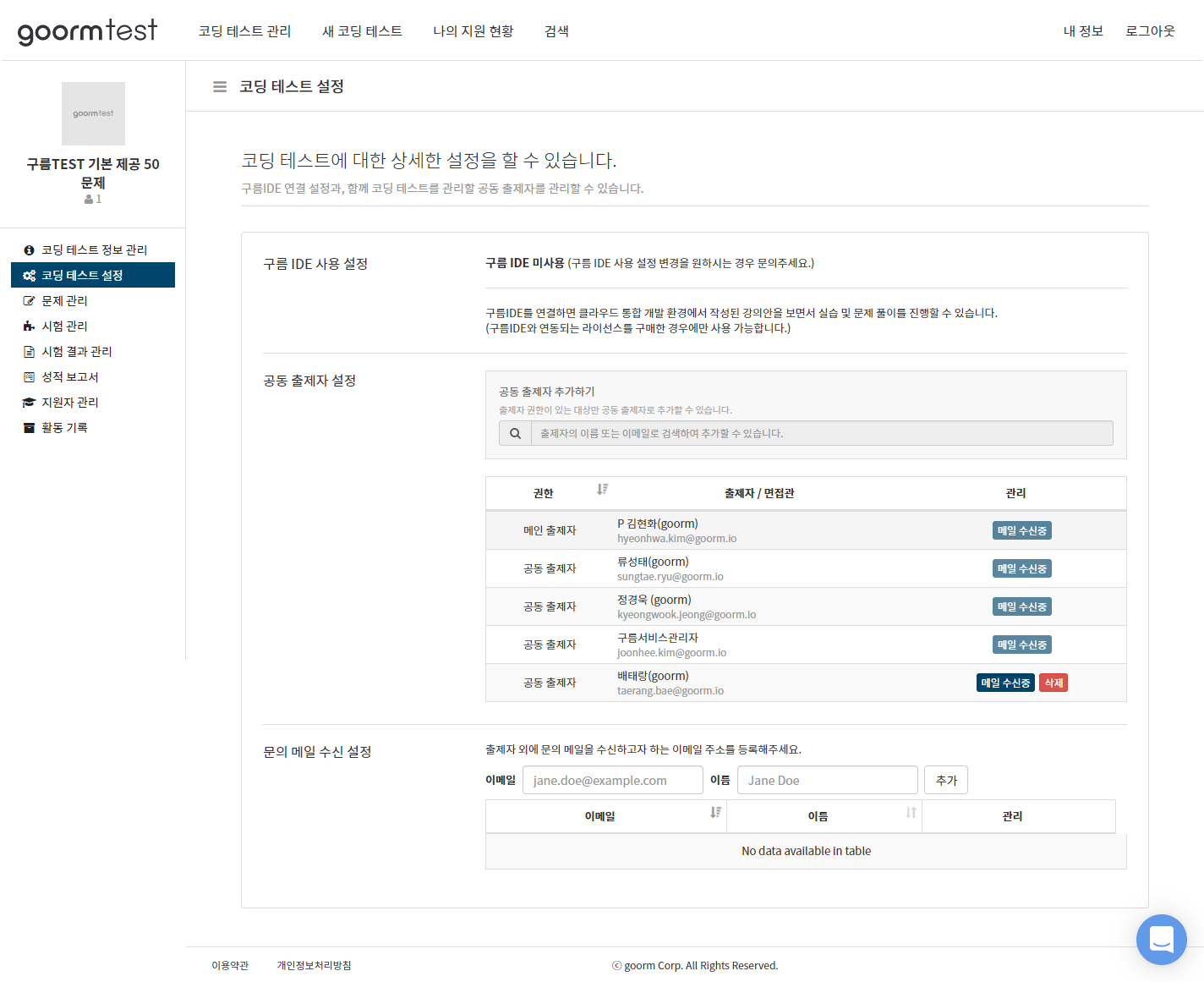Open the 개인정보처리방침 footer link

pyautogui.click(x=314, y=966)
